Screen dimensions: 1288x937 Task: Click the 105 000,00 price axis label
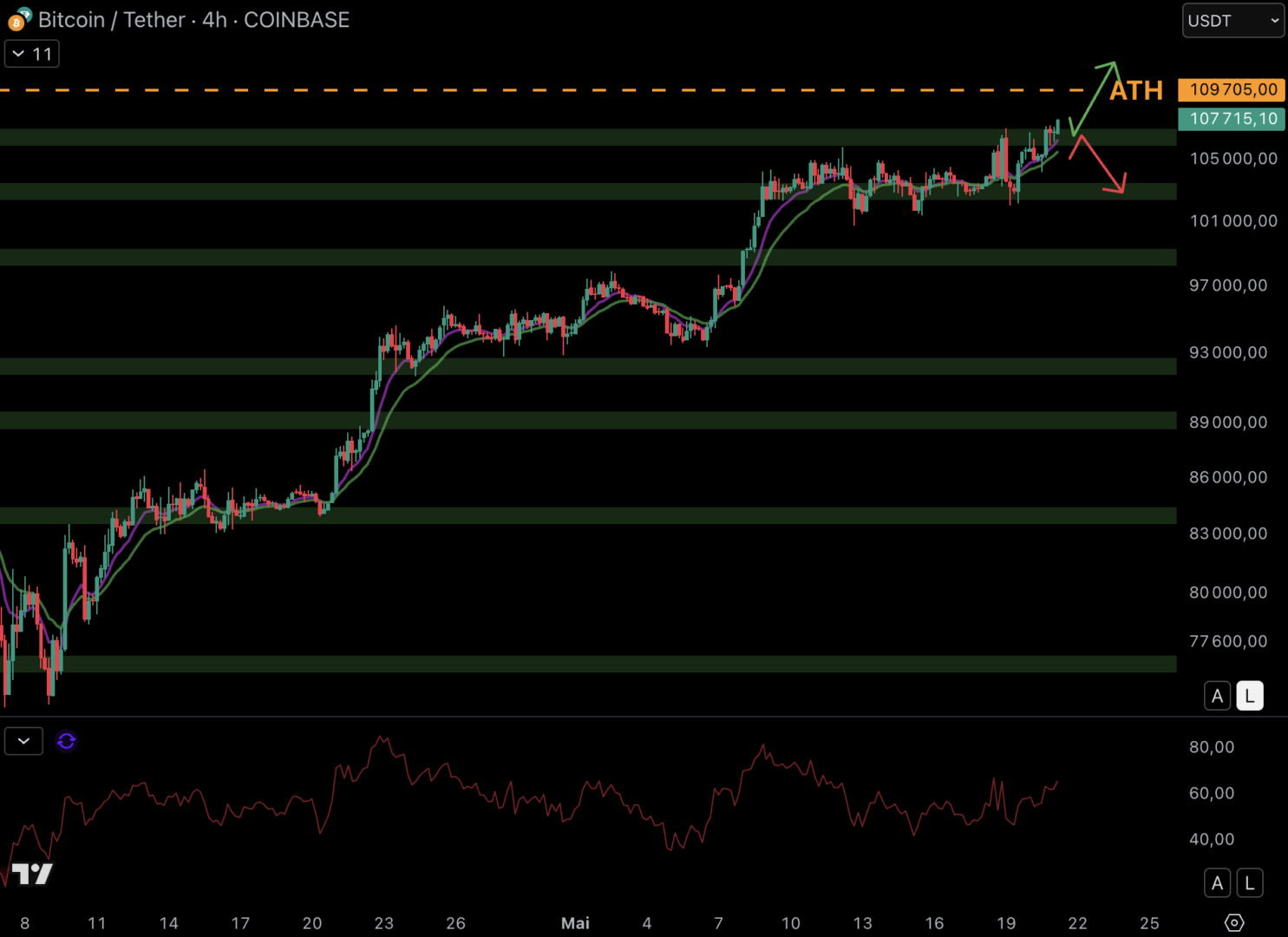point(1233,159)
